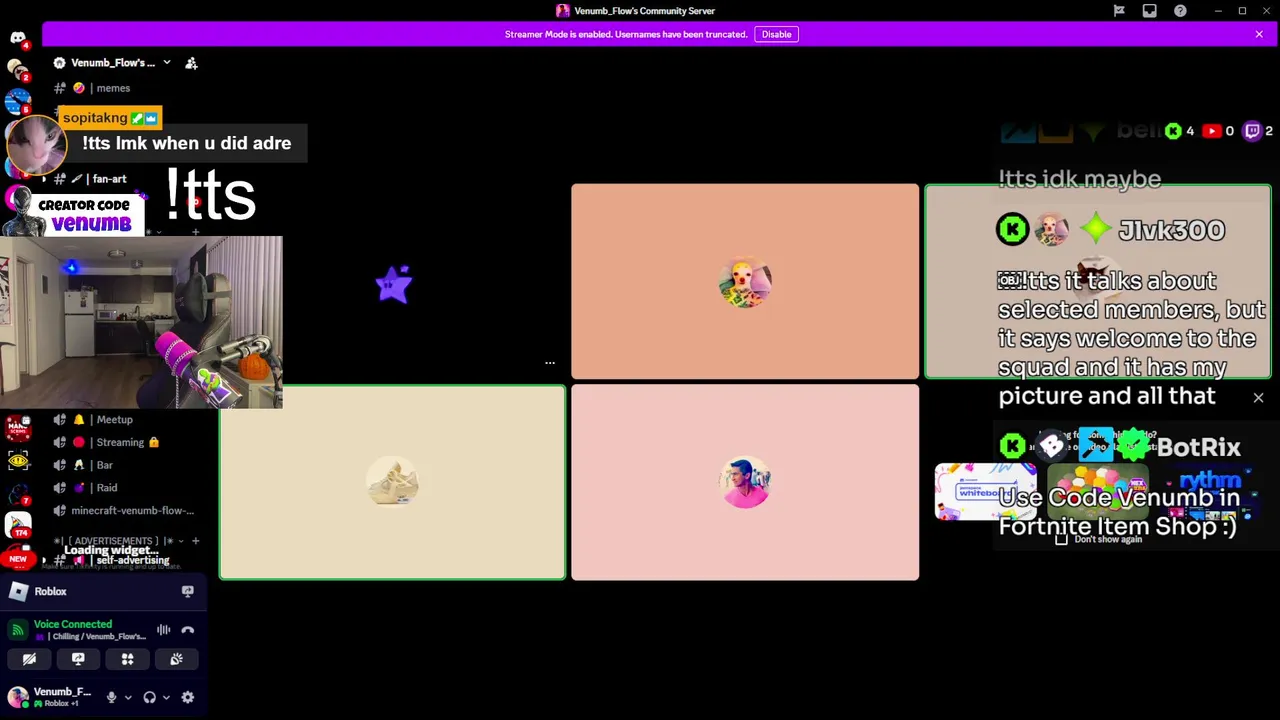Dismiss the Streamer Mode purple banner
Screen dimensions: 1280x720
pos(1259,34)
